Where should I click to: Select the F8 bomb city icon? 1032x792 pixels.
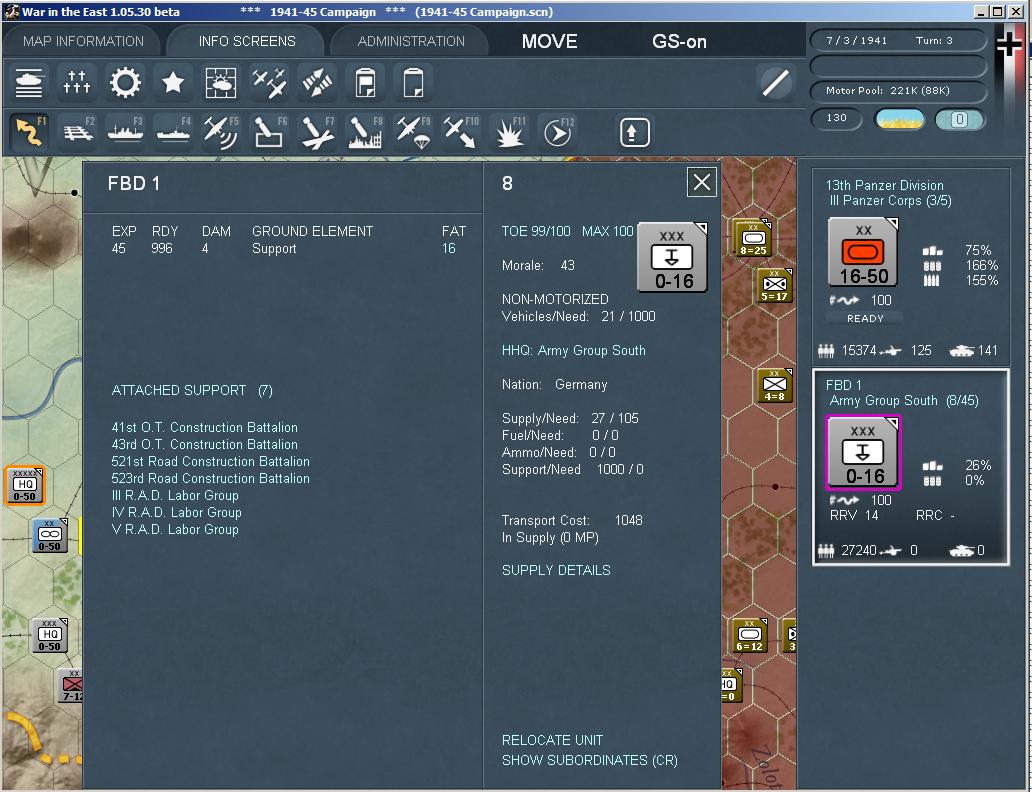[366, 131]
